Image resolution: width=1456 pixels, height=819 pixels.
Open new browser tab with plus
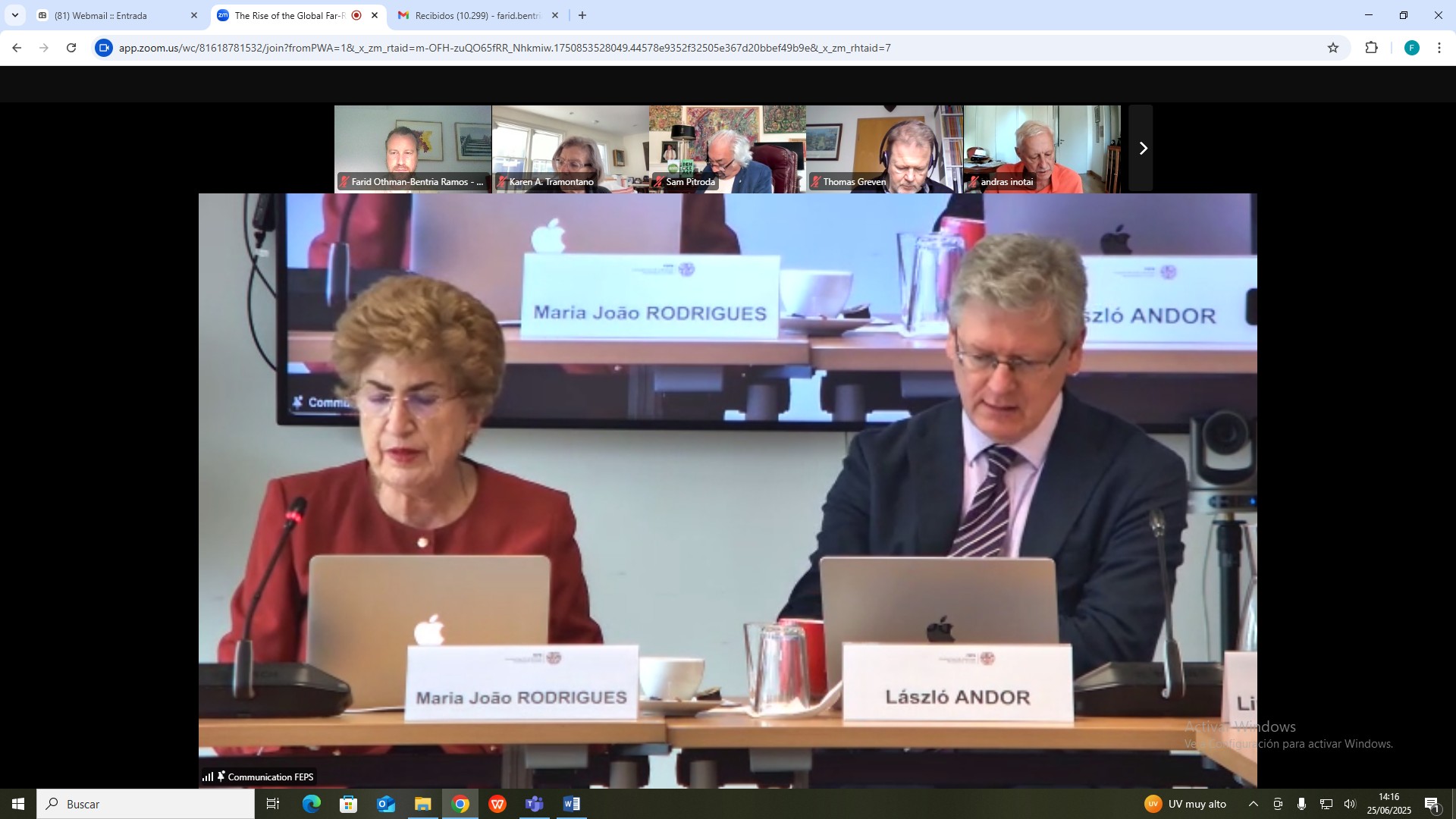tap(582, 15)
